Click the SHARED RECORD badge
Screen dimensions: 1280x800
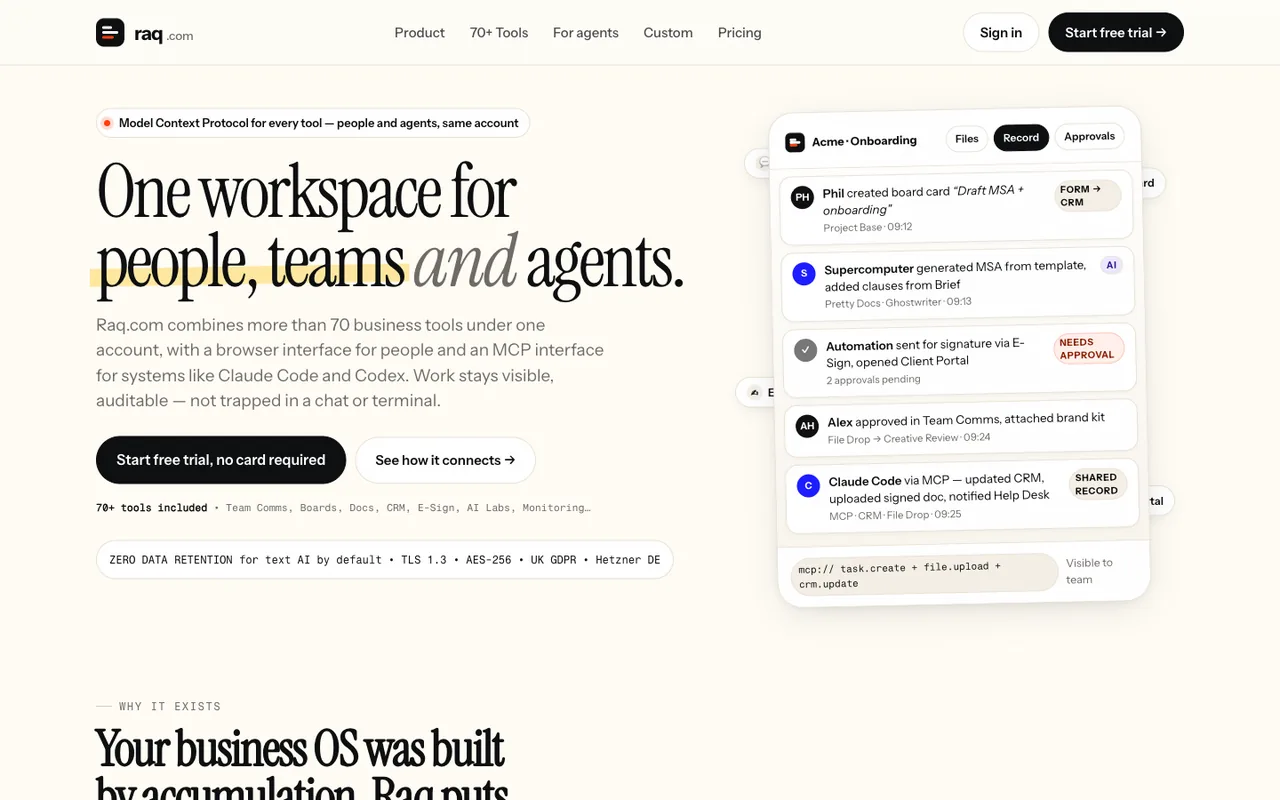(x=1097, y=484)
